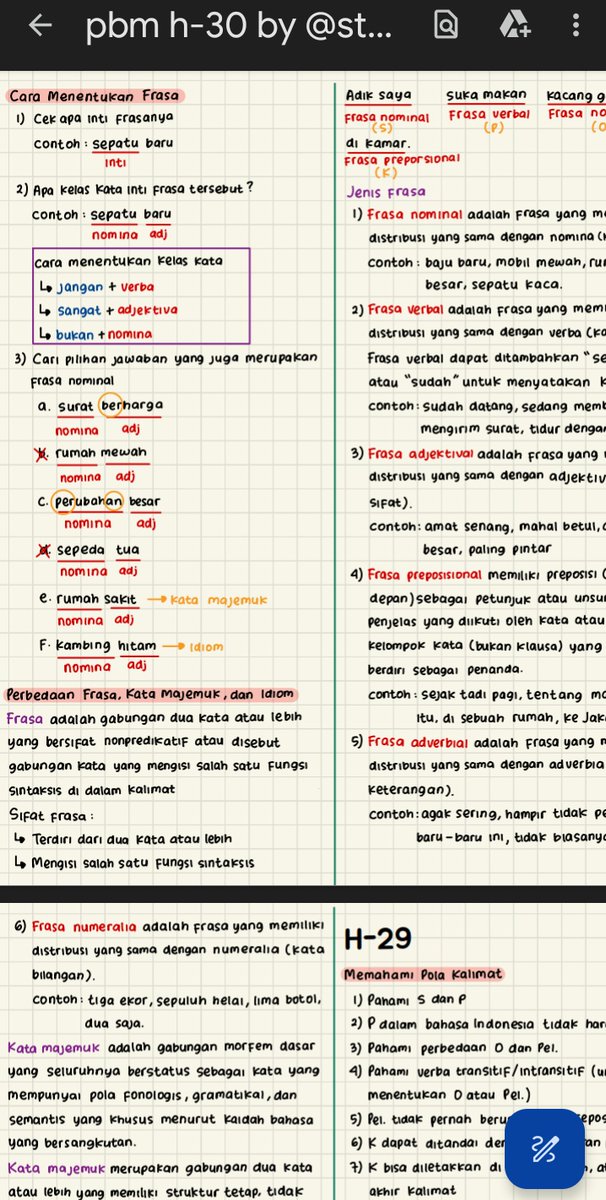Tap "suka makan" in the example sentence
Viewport: 606px width, 1200px height.
[487, 96]
